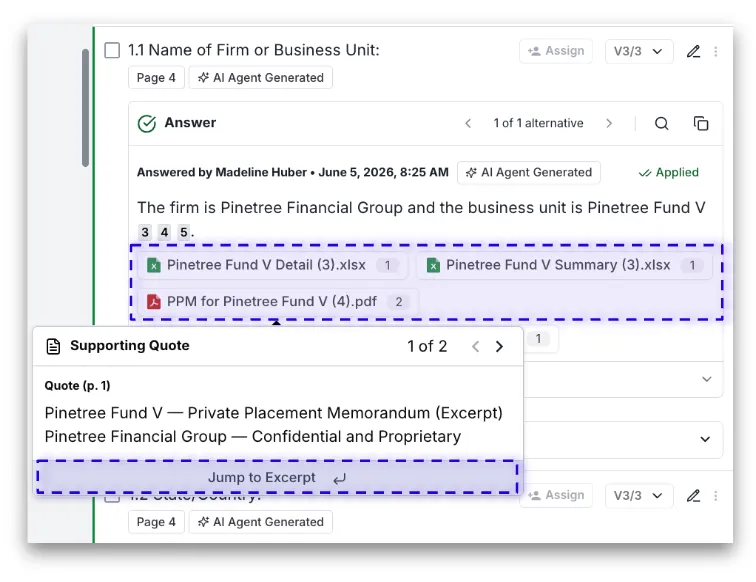The height and width of the screenshot is (582, 756).
Task: Click the pencil edit icon for question 1.1
Action: tap(693, 51)
